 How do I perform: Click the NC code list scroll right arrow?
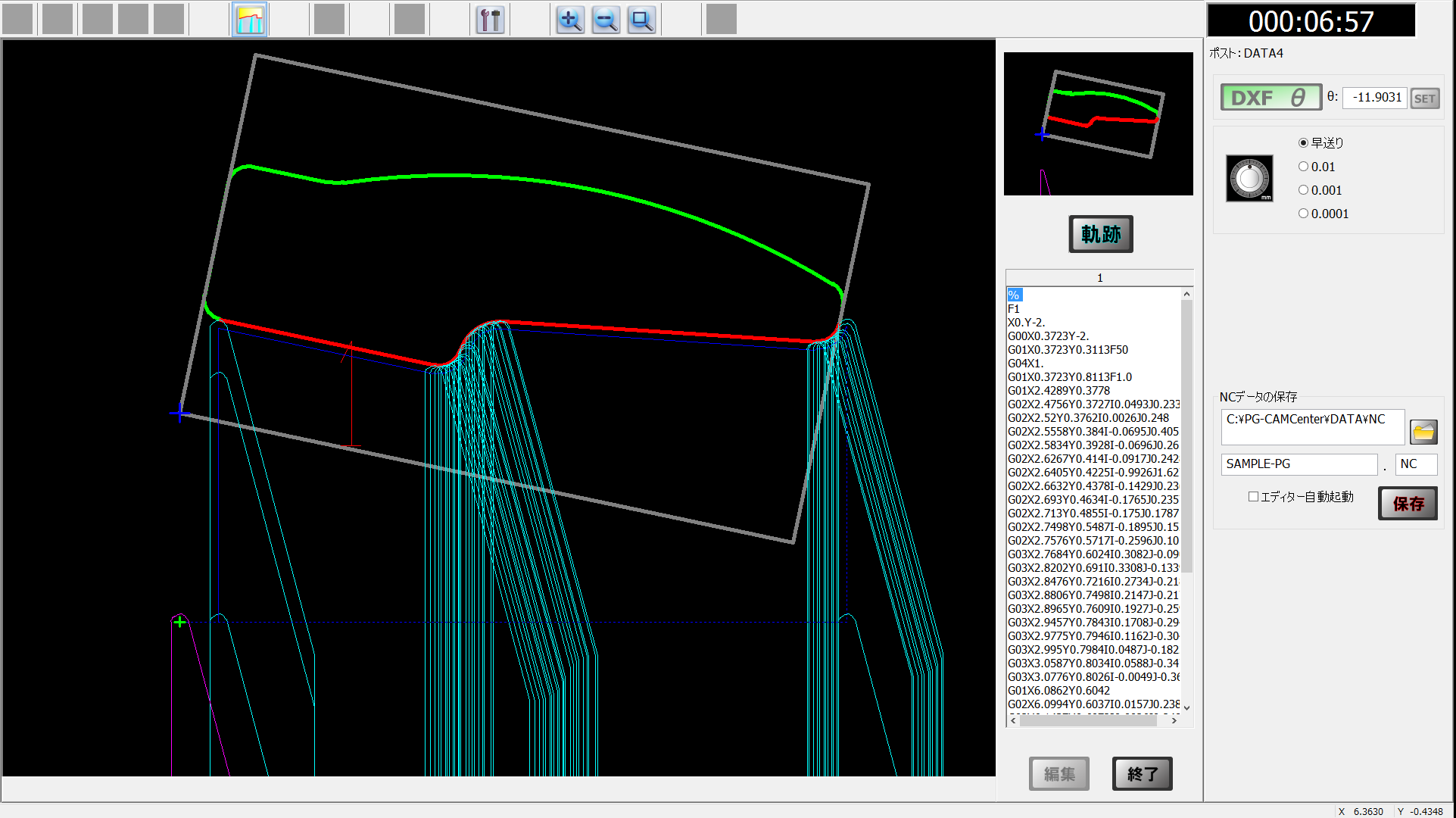tap(1174, 721)
